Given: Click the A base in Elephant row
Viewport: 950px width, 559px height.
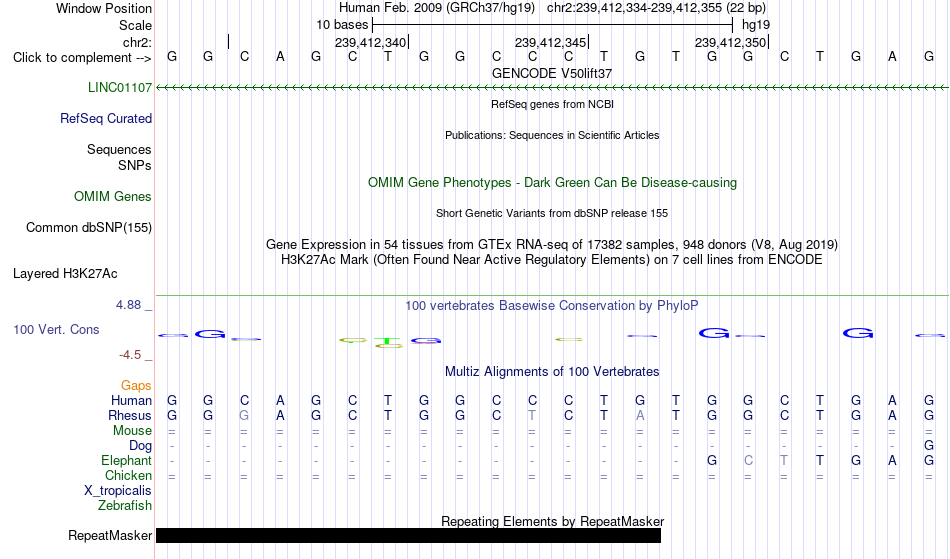Looking at the screenshot, I should click(892, 461).
